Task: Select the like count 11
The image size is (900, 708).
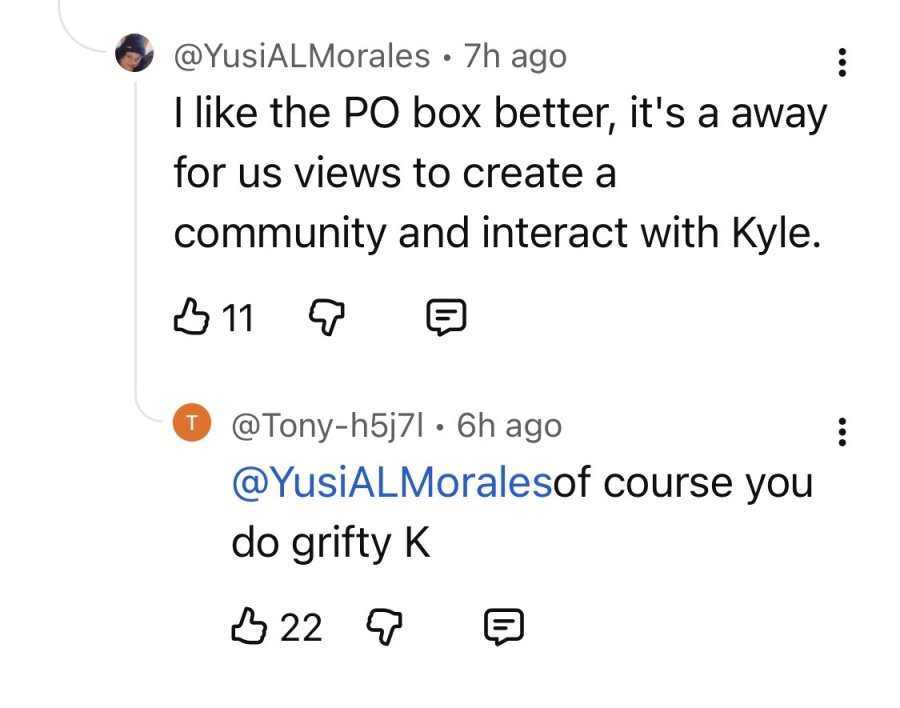Action: pyautogui.click(x=238, y=318)
